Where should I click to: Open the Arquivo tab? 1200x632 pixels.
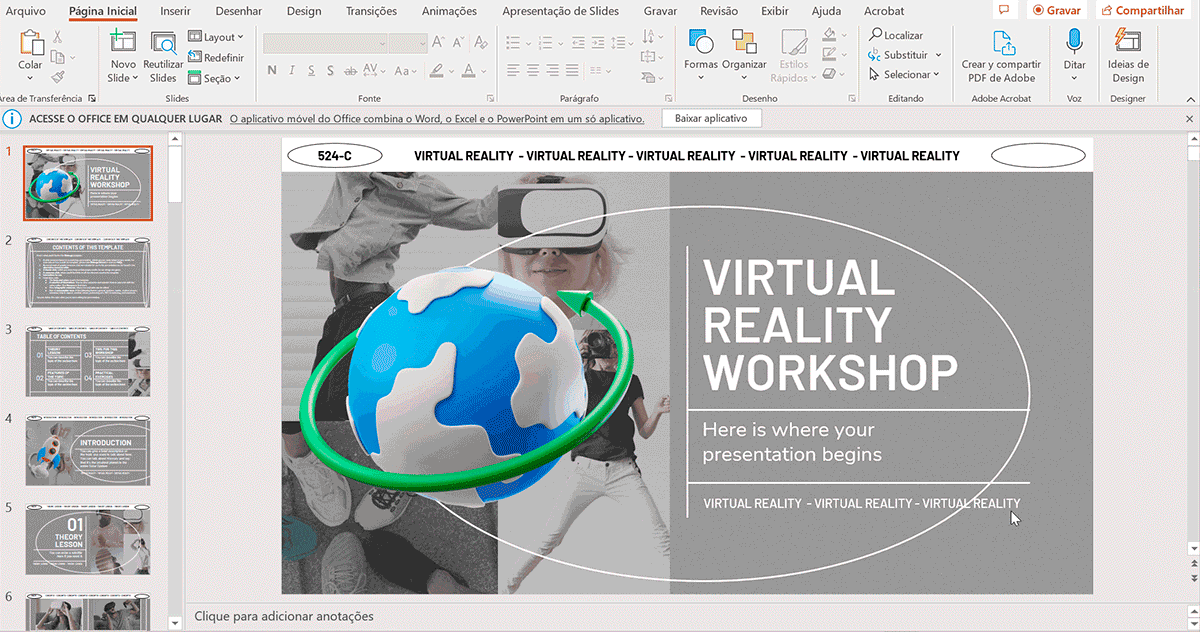(x=26, y=11)
